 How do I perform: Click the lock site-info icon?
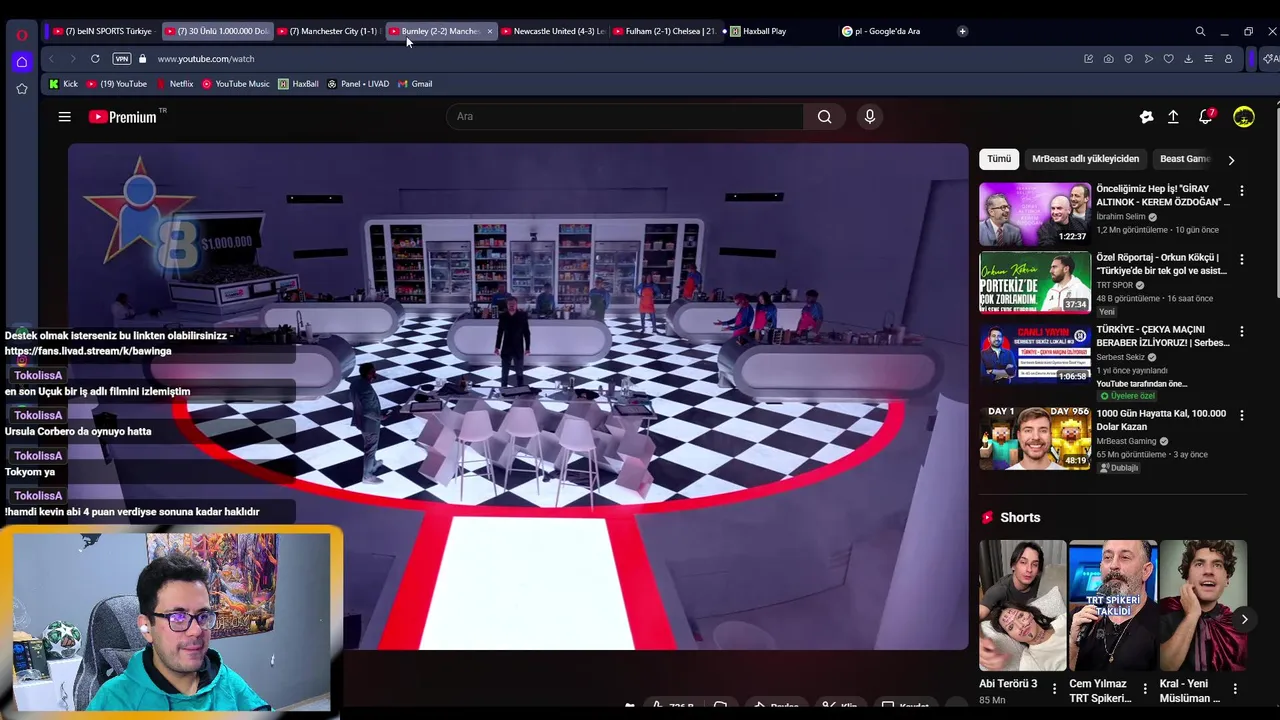(x=143, y=59)
